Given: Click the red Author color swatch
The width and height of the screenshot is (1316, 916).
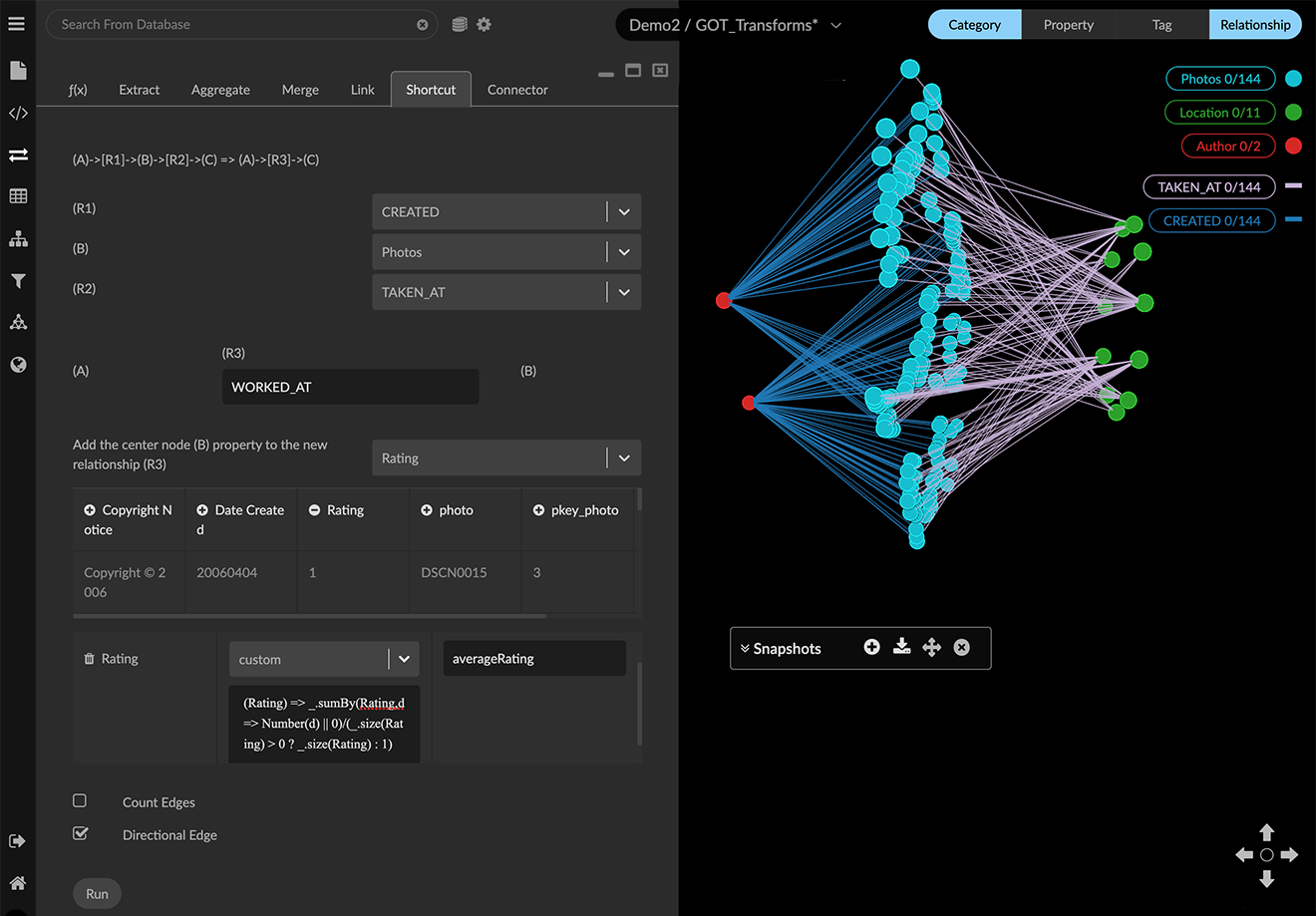Looking at the screenshot, I should (1293, 147).
